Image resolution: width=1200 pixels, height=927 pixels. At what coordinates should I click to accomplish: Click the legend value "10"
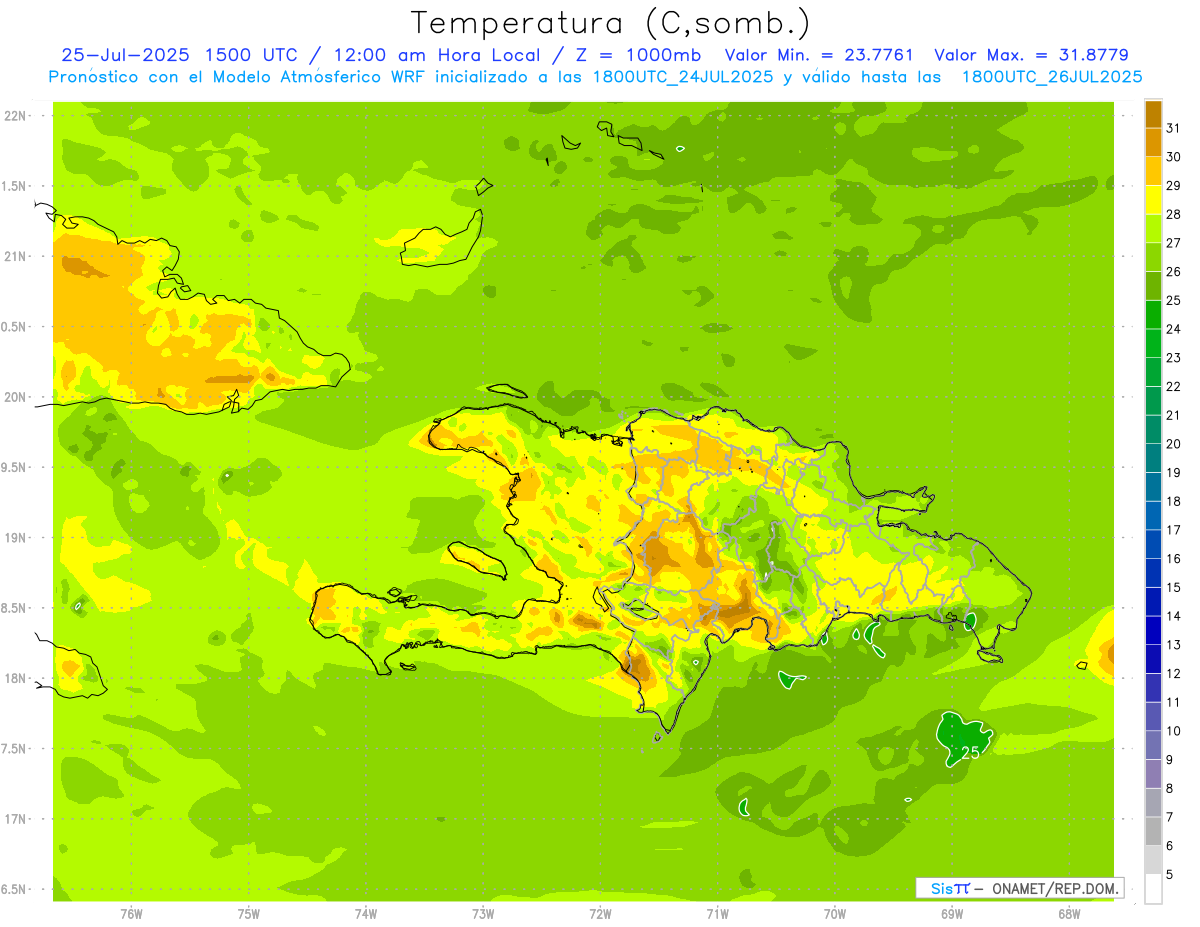[1173, 731]
